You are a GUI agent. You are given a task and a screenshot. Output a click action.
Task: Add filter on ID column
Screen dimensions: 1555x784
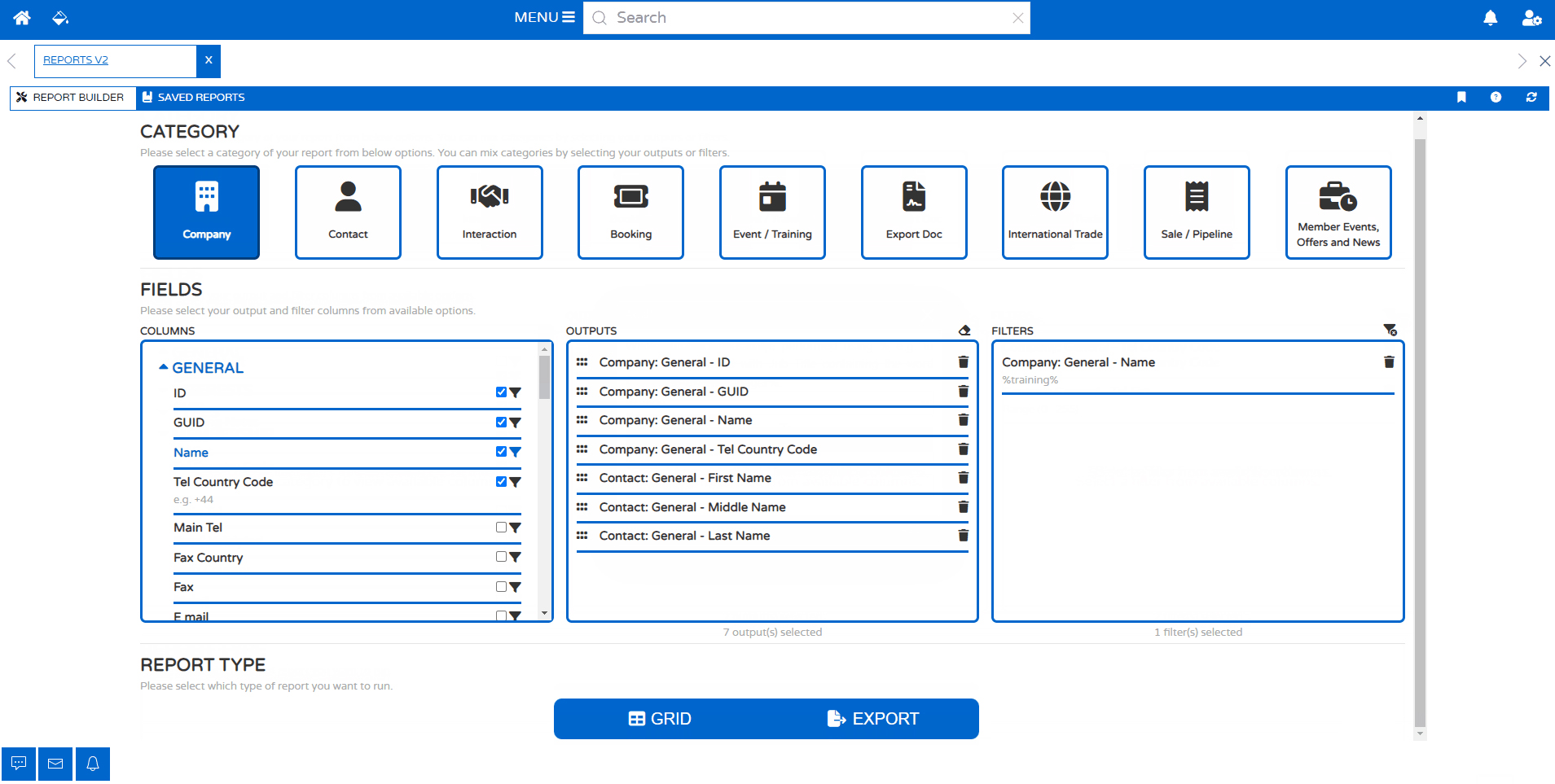click(x=515, y=393)
